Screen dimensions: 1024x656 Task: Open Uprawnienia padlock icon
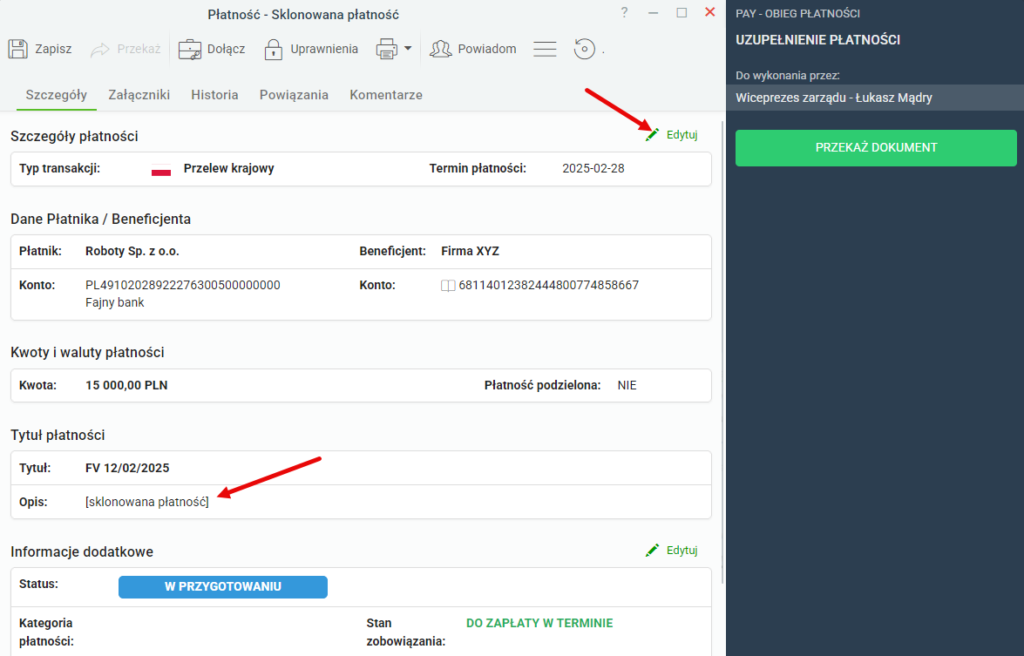point(273,49)
